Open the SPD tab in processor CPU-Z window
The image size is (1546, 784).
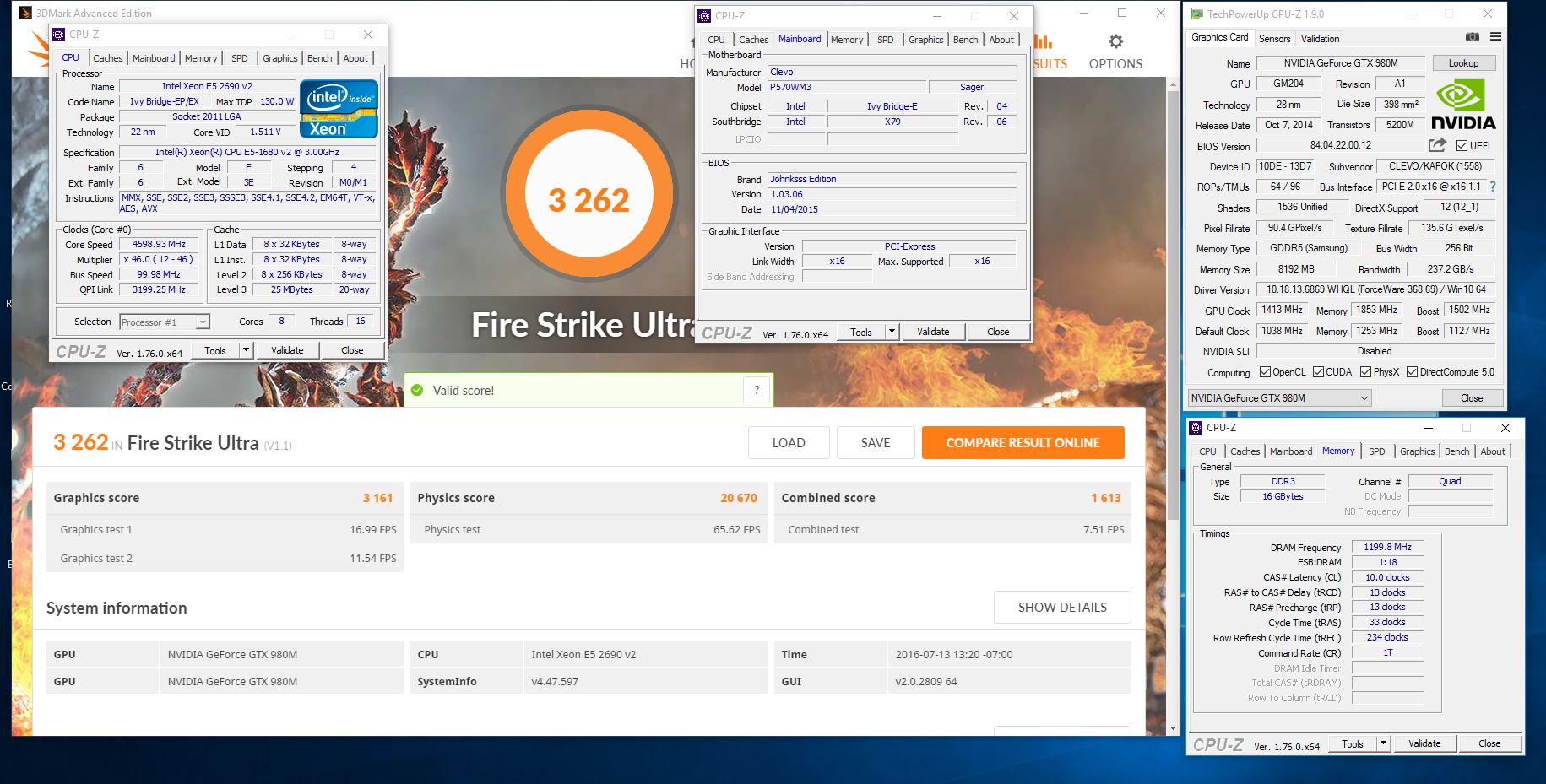point(240,58)
